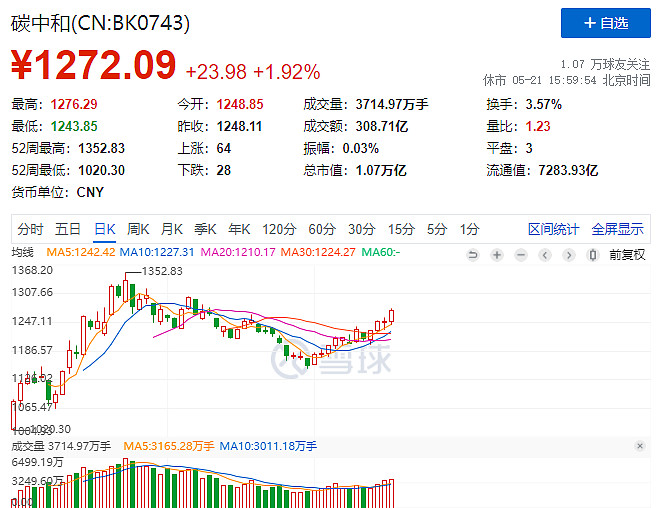Image resolution: width=657 pixels, height=508 pixels.
Task: Click 成交量 value 3714.97万手 in stats
Action: 392,104
